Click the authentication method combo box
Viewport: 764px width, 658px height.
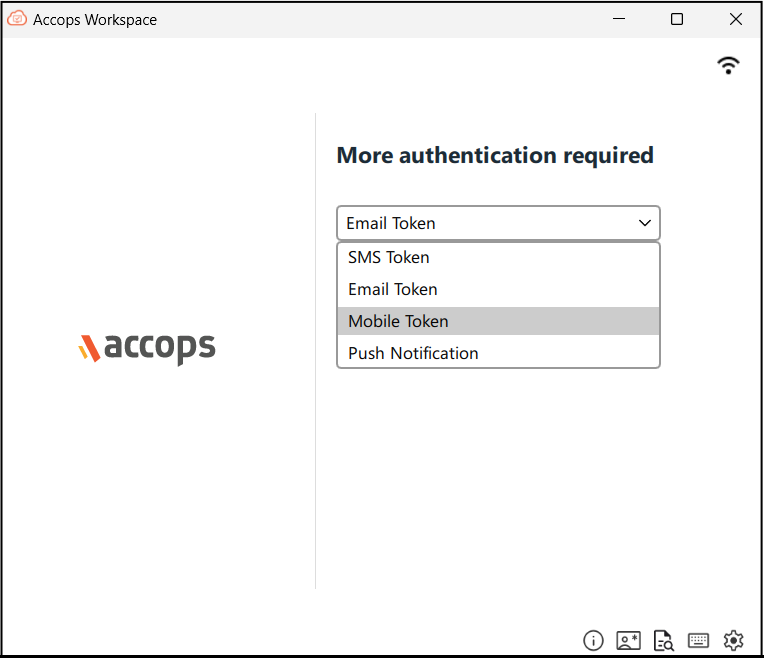[x=498, y=223]
